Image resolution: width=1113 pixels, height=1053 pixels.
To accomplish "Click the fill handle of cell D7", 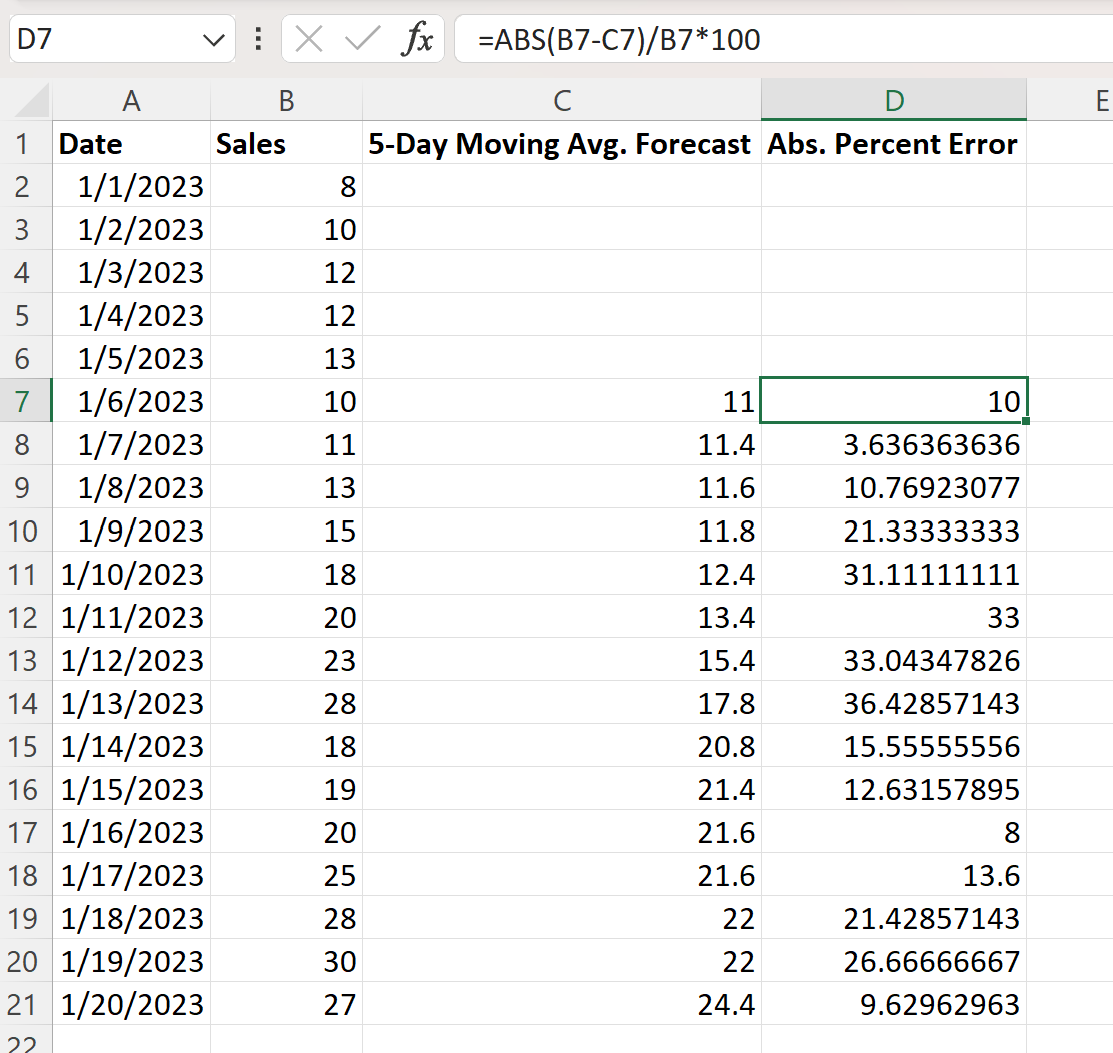I will (x=1026, y=421).
